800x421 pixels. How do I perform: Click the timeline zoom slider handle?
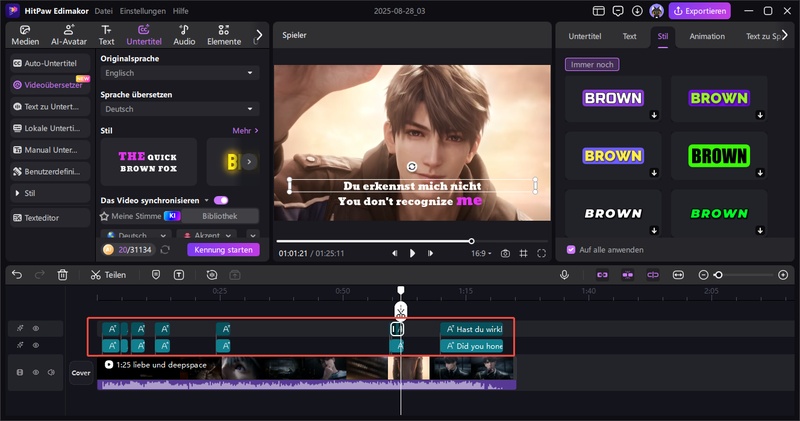click(718, 275)
